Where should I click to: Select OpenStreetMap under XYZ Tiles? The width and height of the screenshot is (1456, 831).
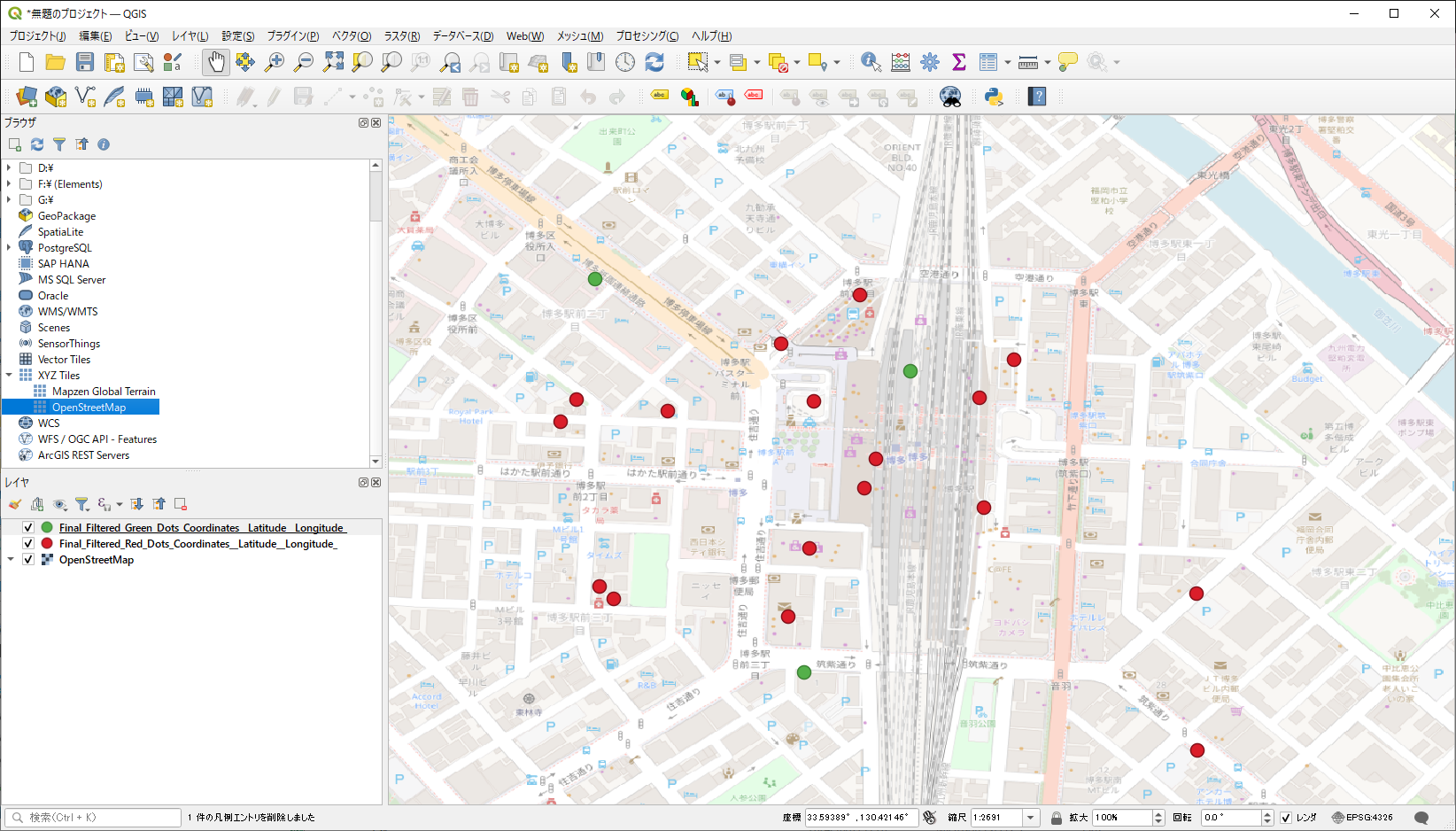click(x=89, y=408)
